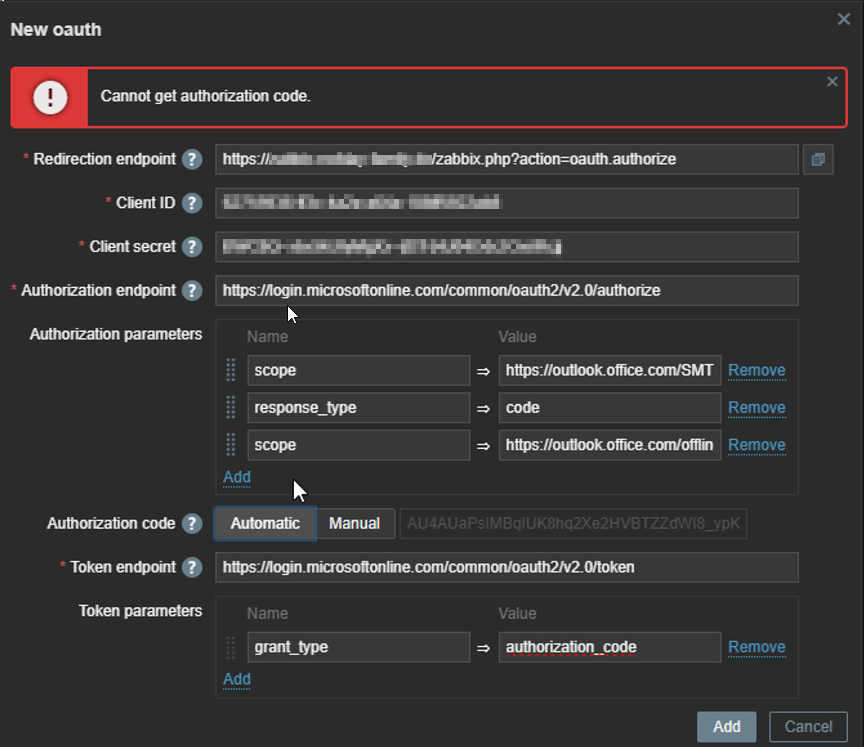The image size is (864, 747).
Task: Switch authorization code to Manual
Action: (x=354, y=523)
